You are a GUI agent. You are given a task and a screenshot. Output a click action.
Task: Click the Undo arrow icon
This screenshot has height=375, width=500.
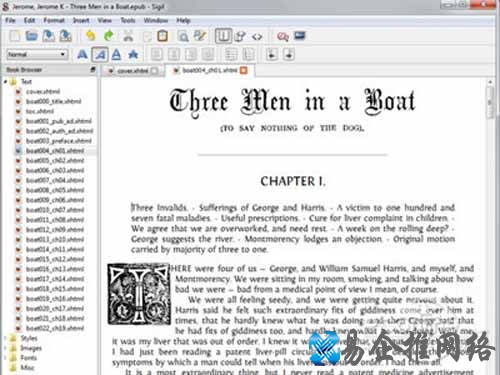pyautogui.click(x=91, y=36)
